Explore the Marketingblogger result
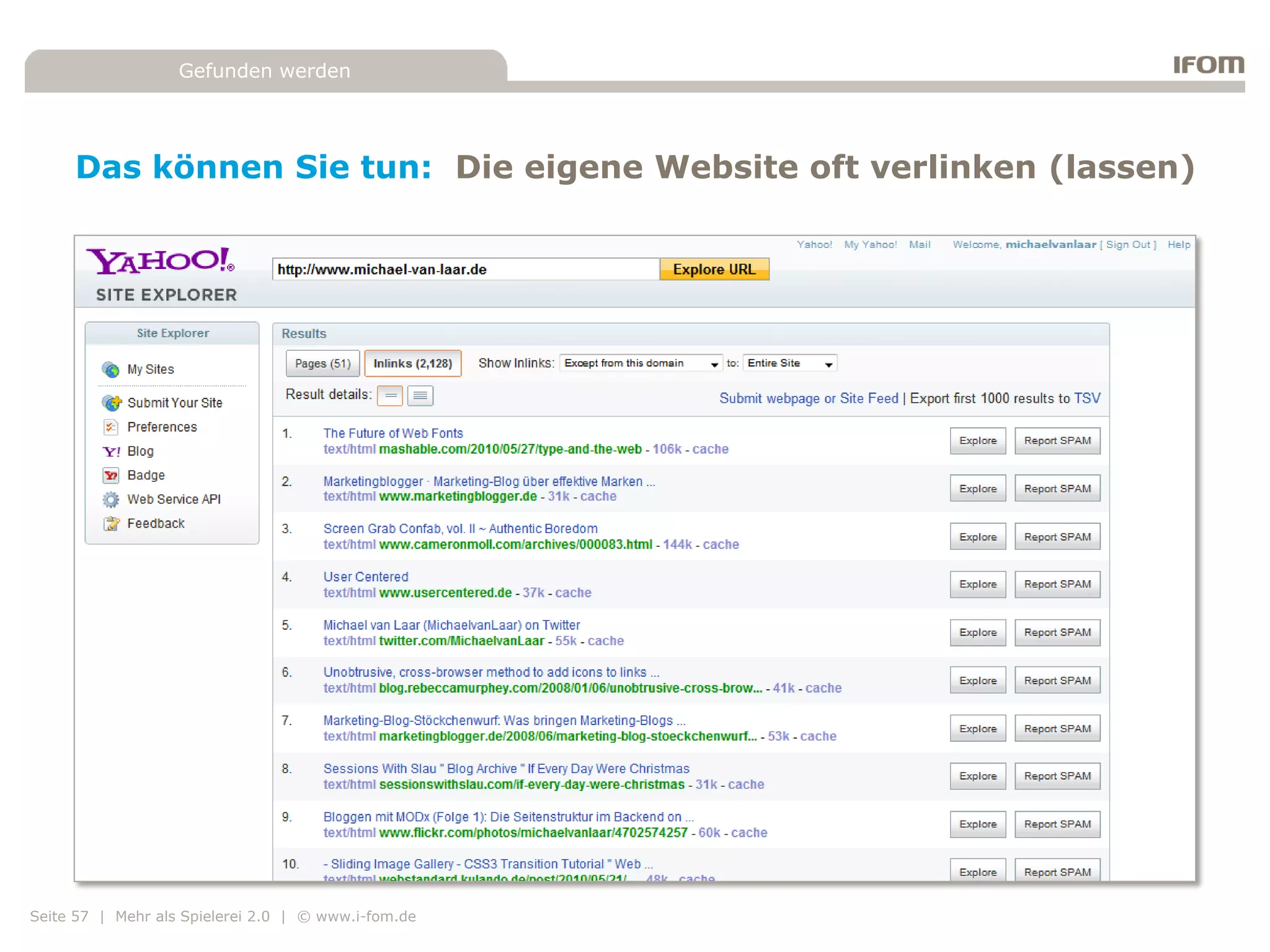The height and width of the screenshot is (952, 1270). pos(978,488)
